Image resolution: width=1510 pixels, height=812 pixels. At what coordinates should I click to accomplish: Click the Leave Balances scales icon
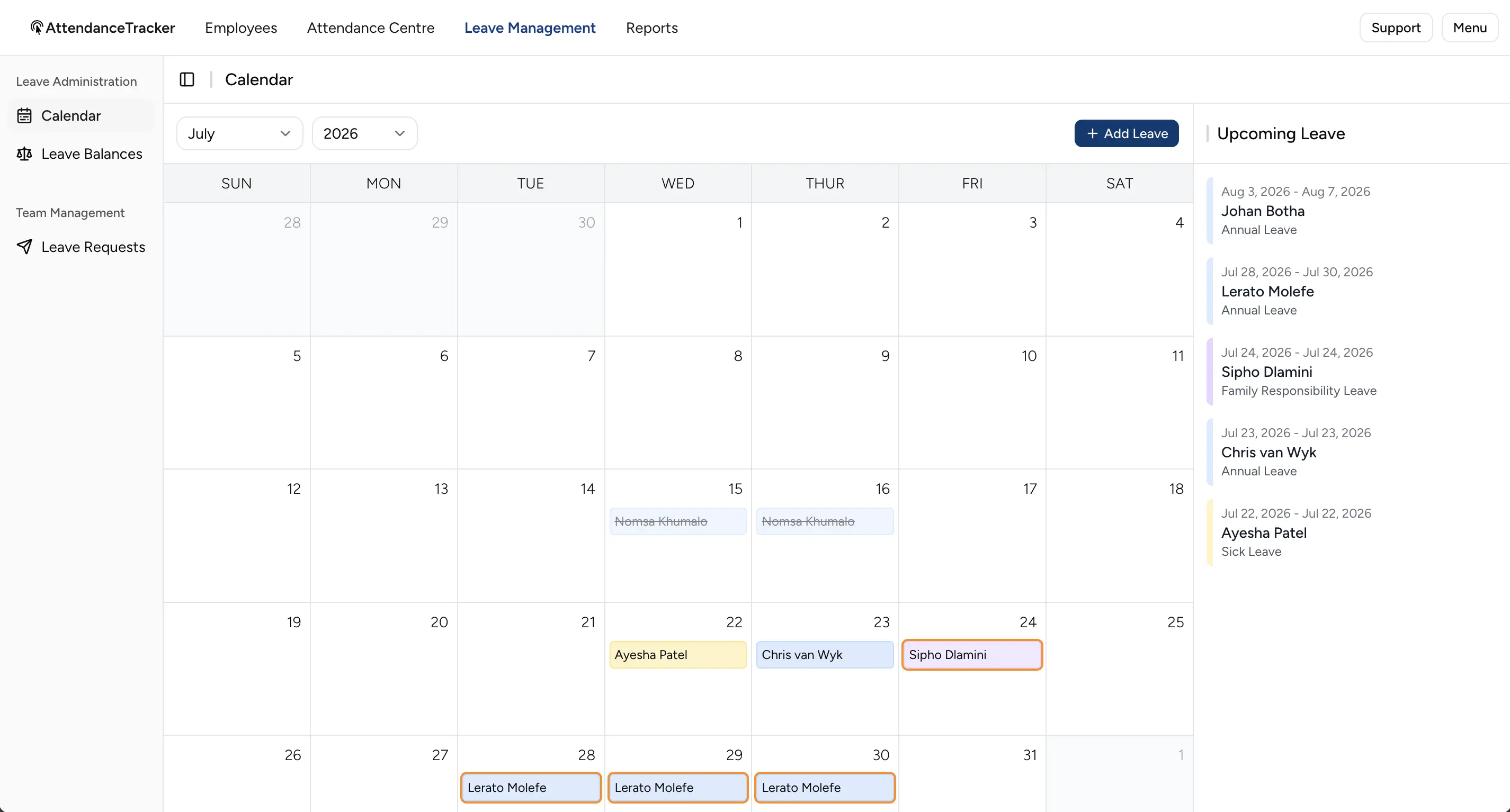click(24, 154)
